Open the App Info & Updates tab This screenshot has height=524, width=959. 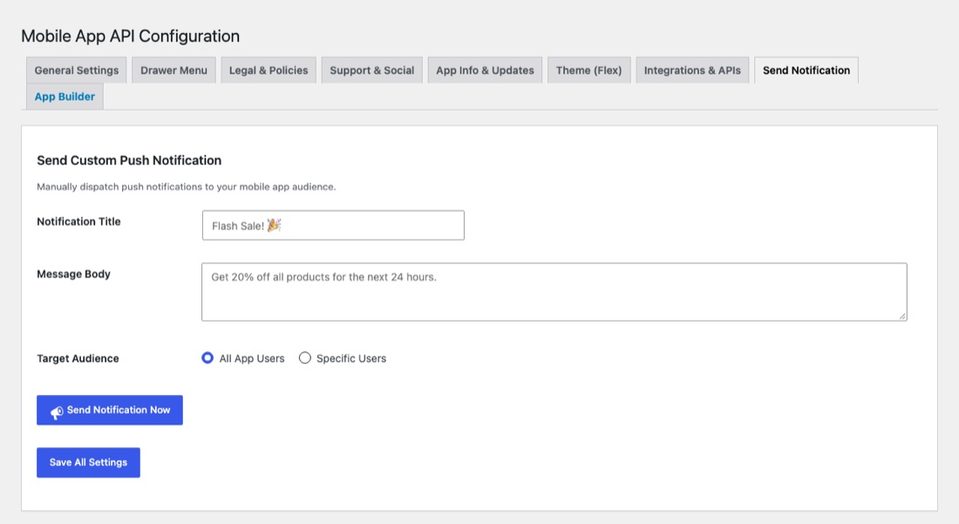pyautogui.click(x=485, y=70)
